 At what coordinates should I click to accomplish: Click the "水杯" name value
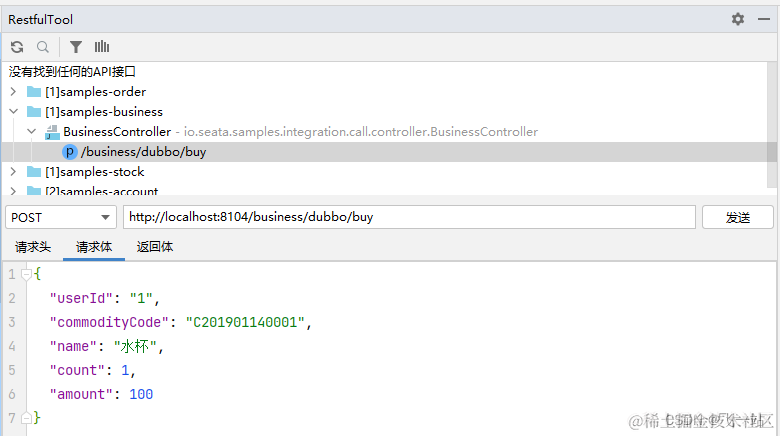coord(135,346)
